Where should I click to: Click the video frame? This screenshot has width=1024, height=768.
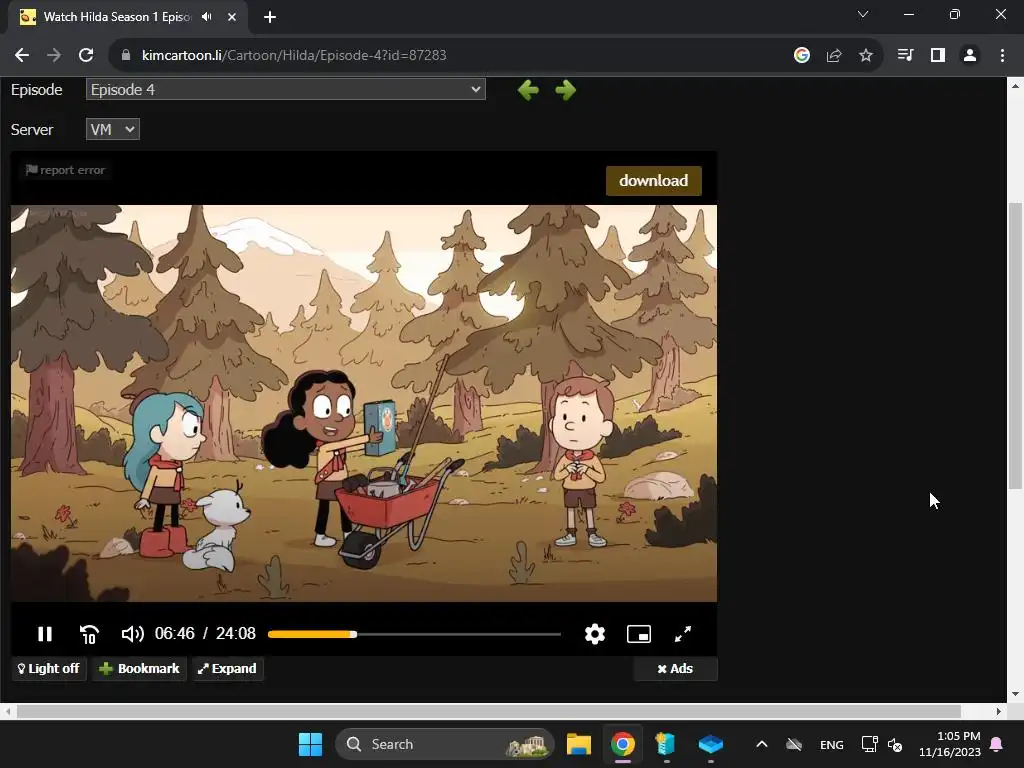(x=364, y=404)
